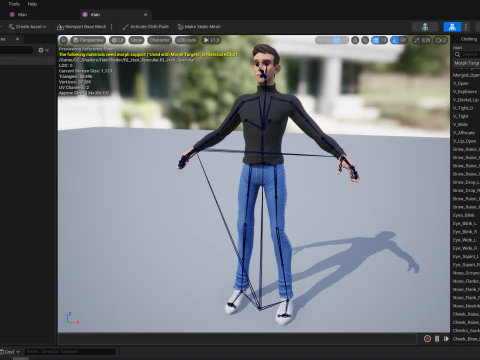Screen dimensions: 480x360
Task: Open the Perspective view dropdown
Action: click(x=88, y=40)
